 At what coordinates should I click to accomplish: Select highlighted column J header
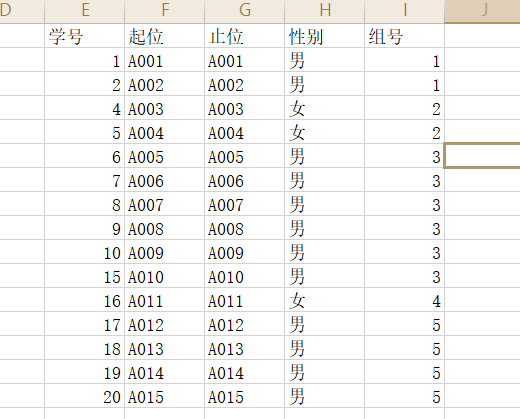(482, 11)
